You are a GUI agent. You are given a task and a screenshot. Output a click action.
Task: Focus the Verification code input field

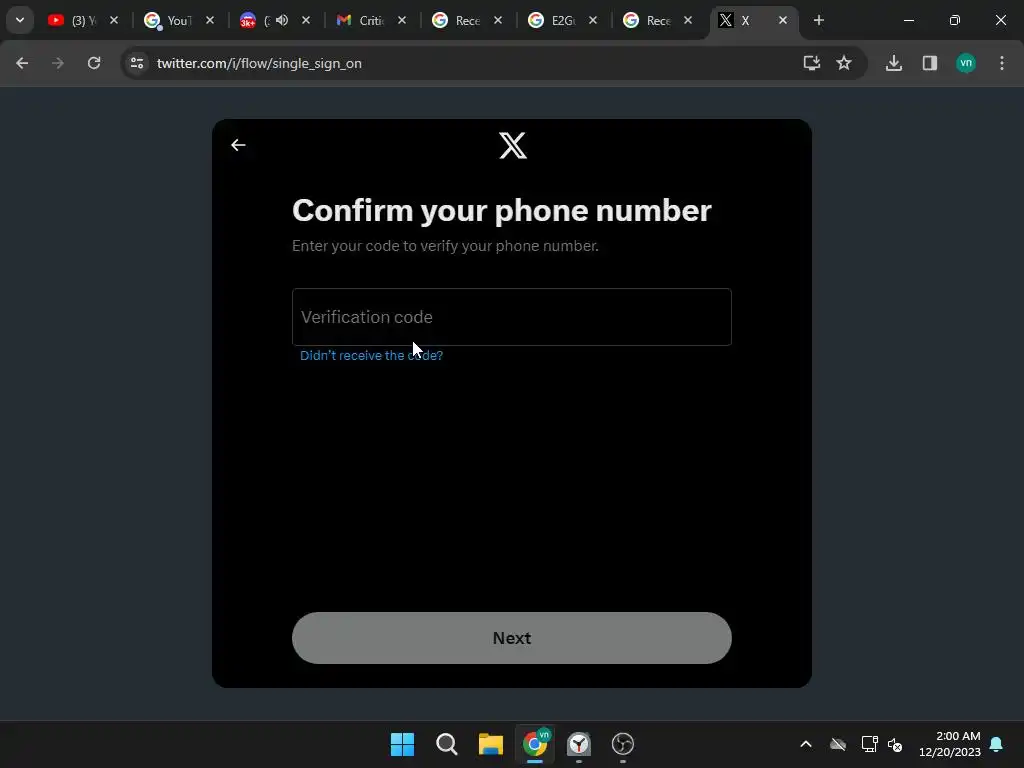pos(511,317)
